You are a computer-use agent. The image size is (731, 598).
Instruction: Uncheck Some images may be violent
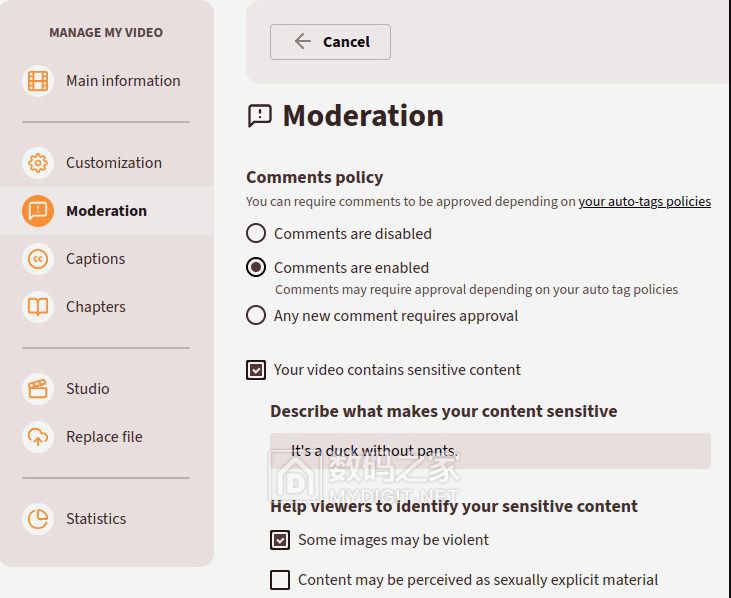tap(280, 540)
